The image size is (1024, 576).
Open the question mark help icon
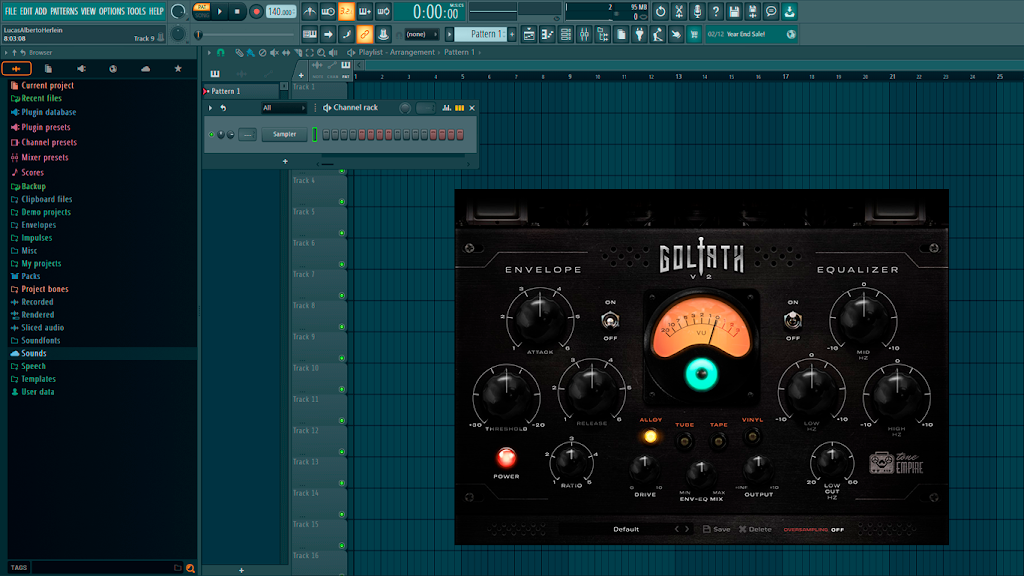tap(716, 11)
